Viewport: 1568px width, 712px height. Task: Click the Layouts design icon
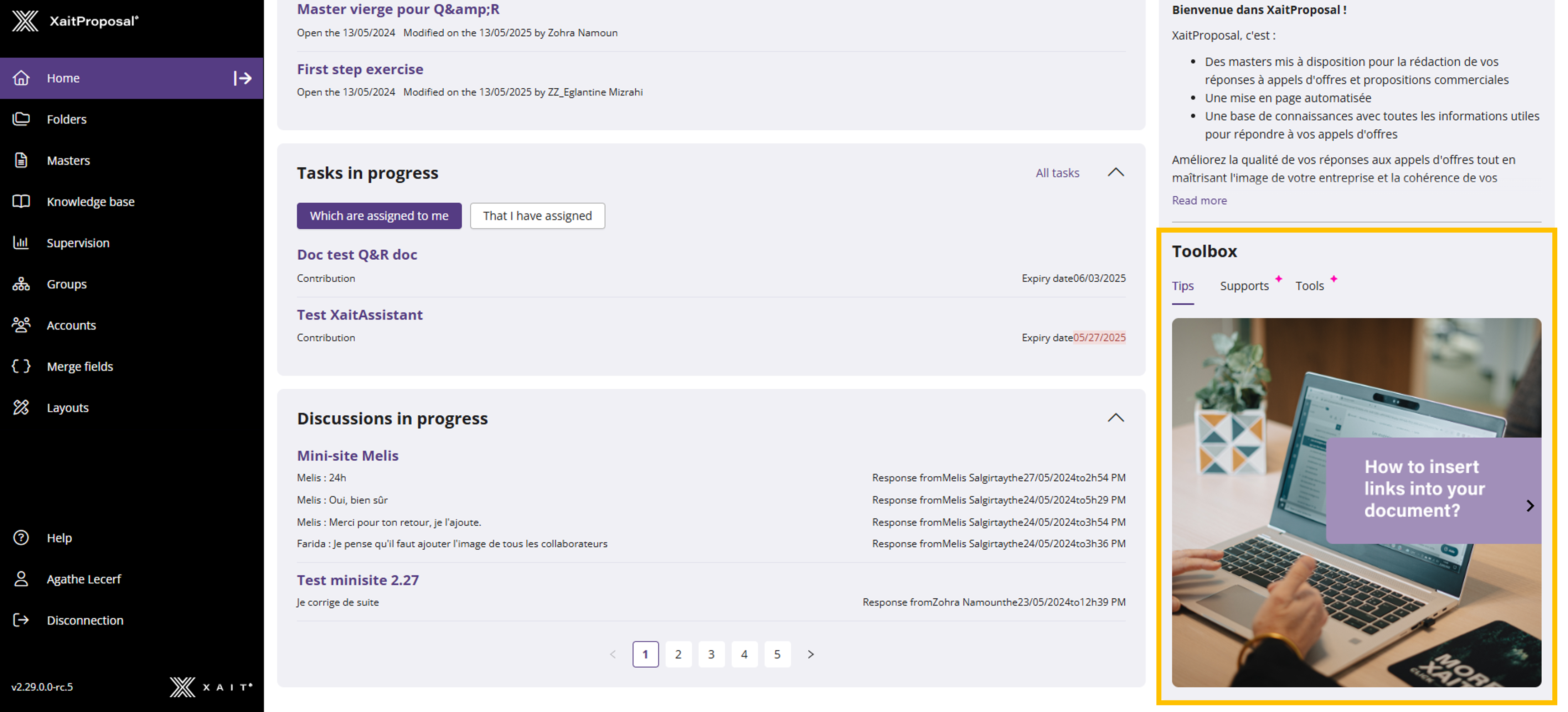click(21, 408)
